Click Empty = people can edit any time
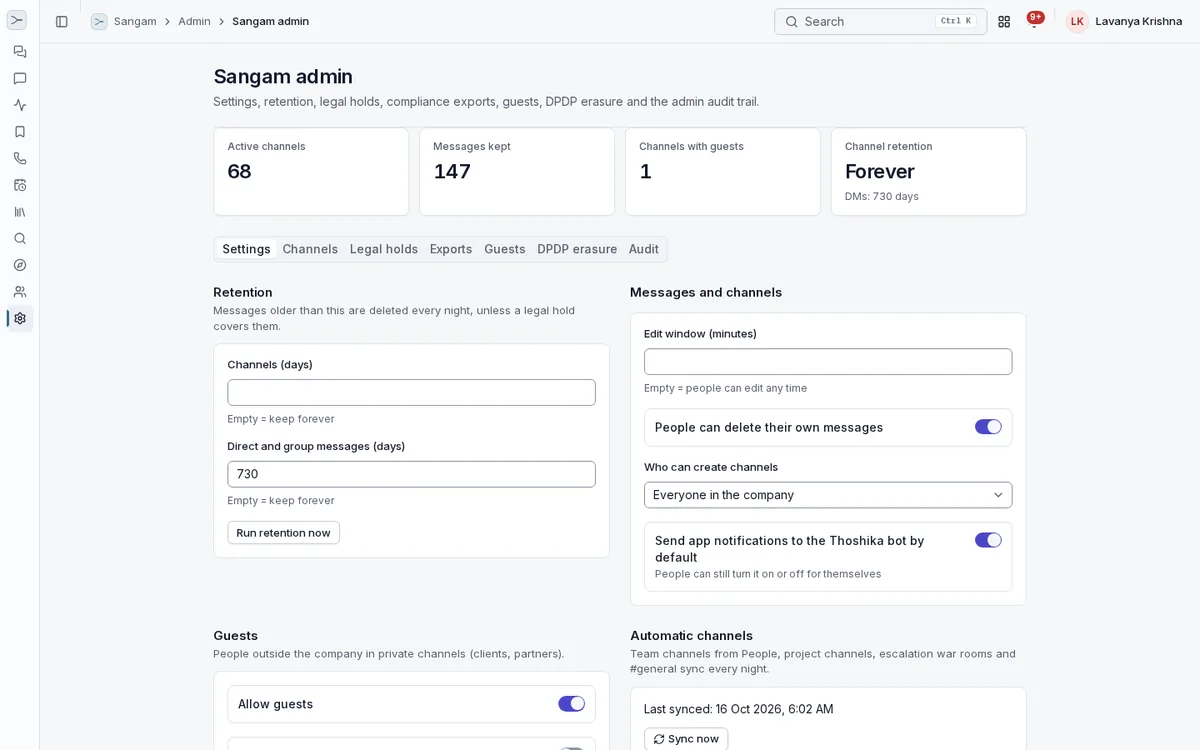The width and height of the screenshot is (1200, 750). coord(725,388)
